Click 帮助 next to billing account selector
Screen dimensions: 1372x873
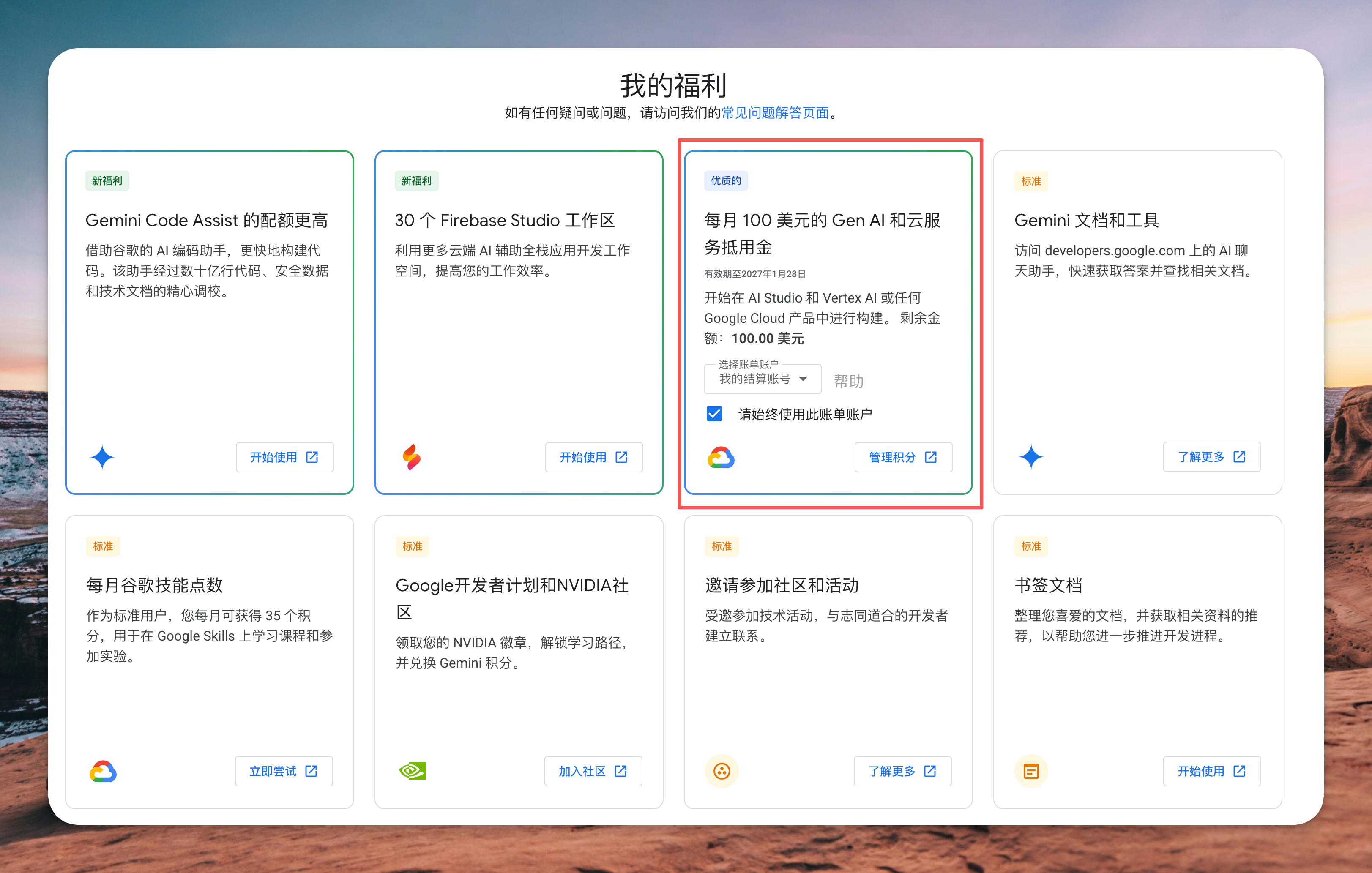(x=848, y=381)
